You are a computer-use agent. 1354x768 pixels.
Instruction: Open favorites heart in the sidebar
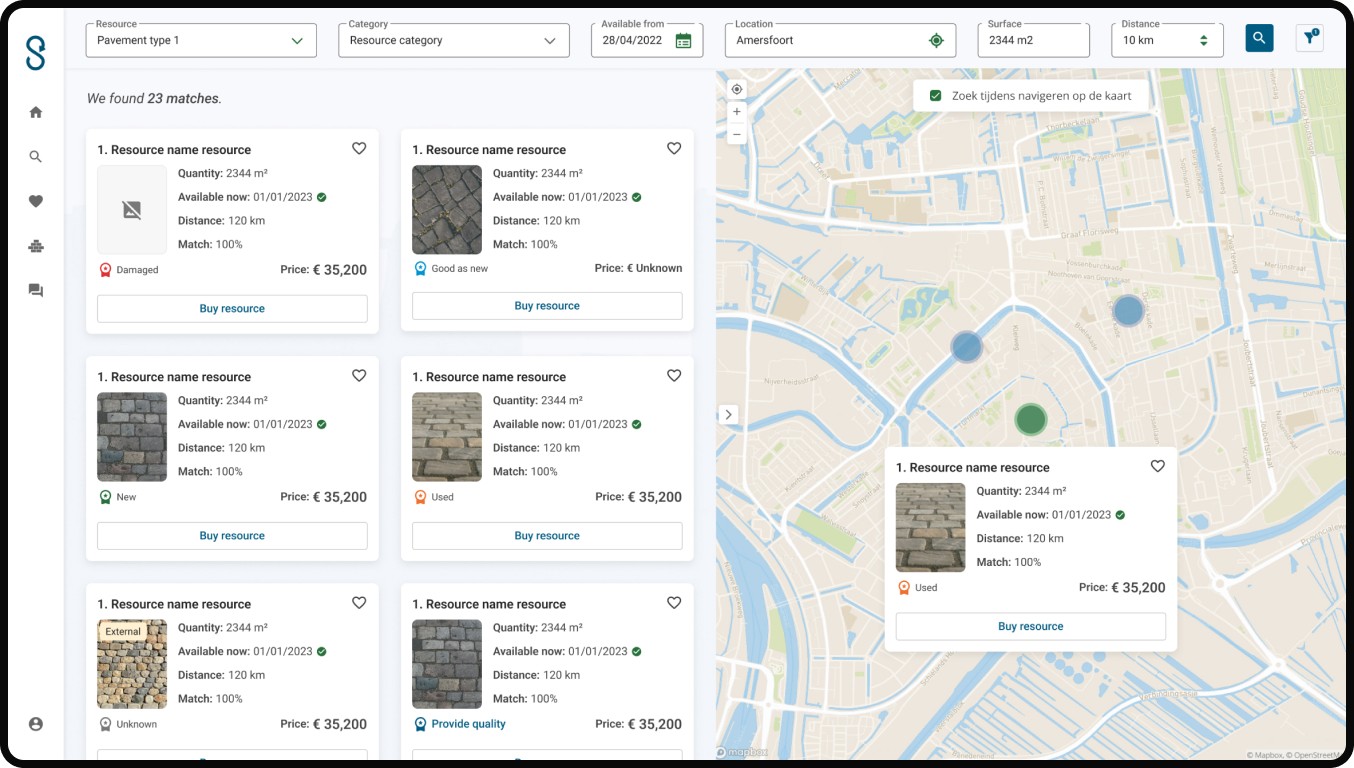coord(36,201)
